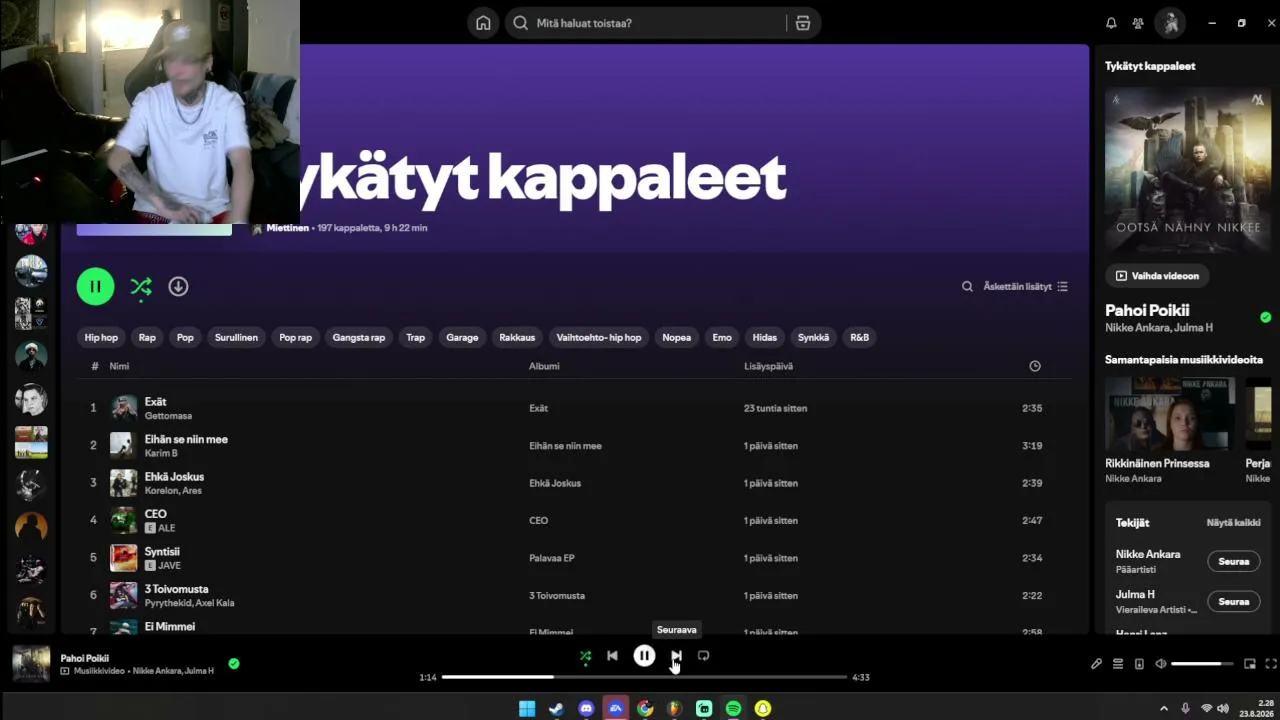
Task: Filter songs by Trap
Action: (x=415, y=338)
